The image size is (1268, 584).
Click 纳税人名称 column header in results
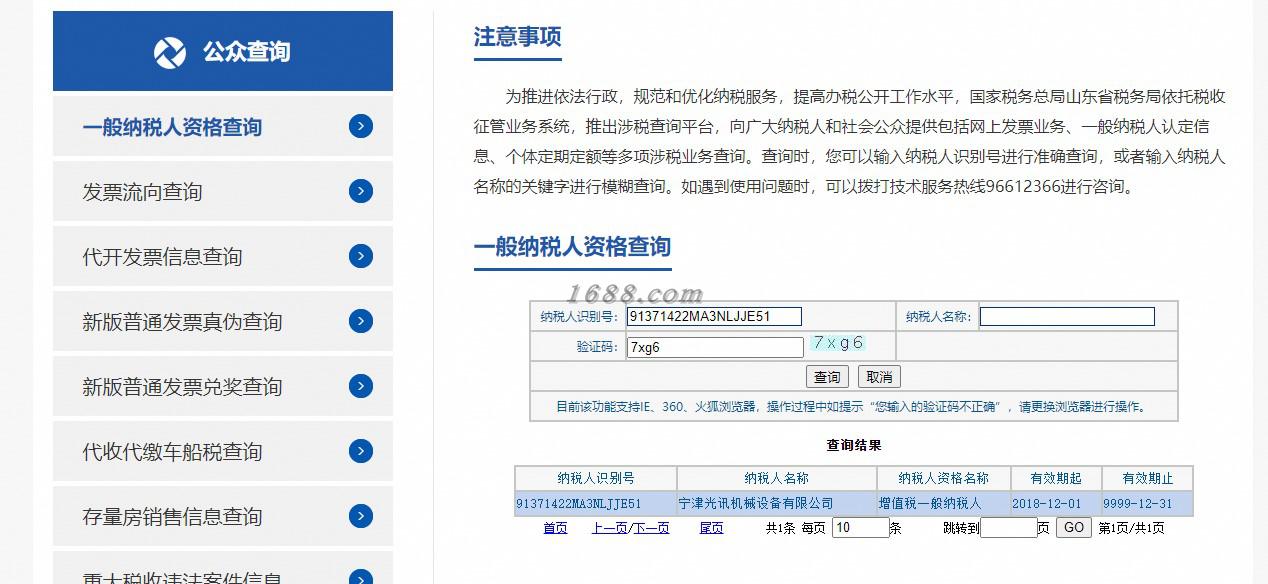click(x=777, y=478)
